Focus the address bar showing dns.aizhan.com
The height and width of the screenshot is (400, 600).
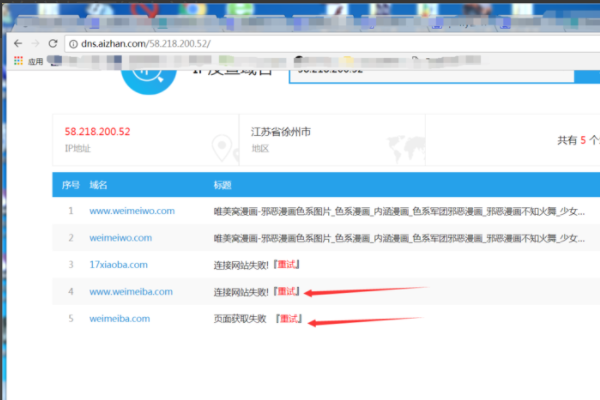click(x=333, y=44)
